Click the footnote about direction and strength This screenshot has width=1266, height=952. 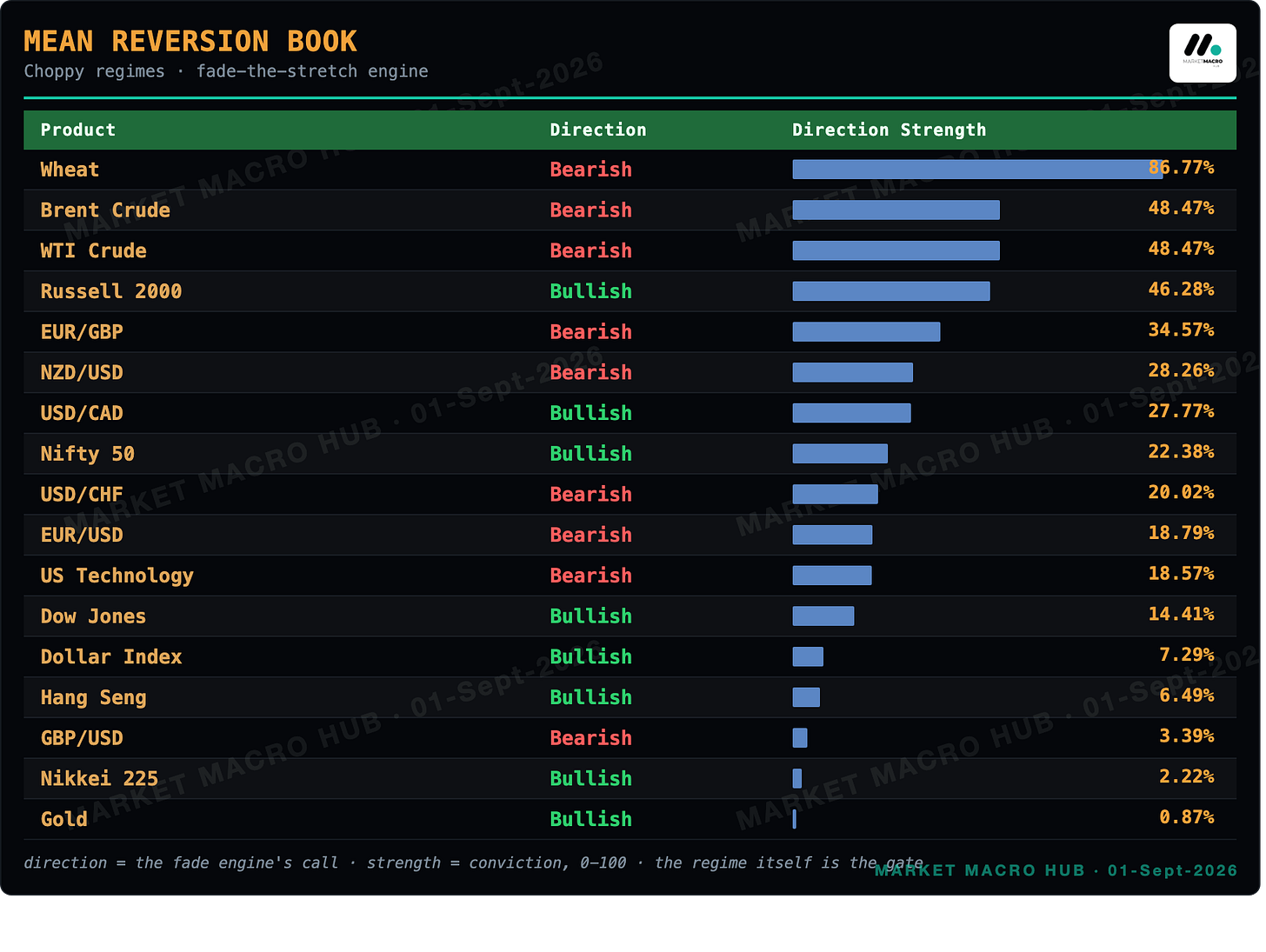coord(473,862)
